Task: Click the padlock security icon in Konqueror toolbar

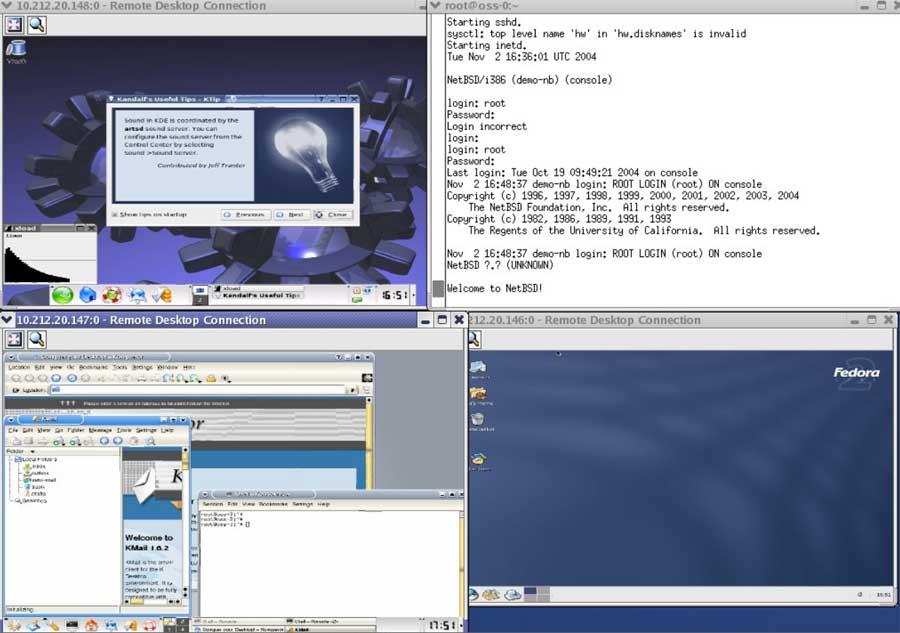Action: tap(211, 378)
